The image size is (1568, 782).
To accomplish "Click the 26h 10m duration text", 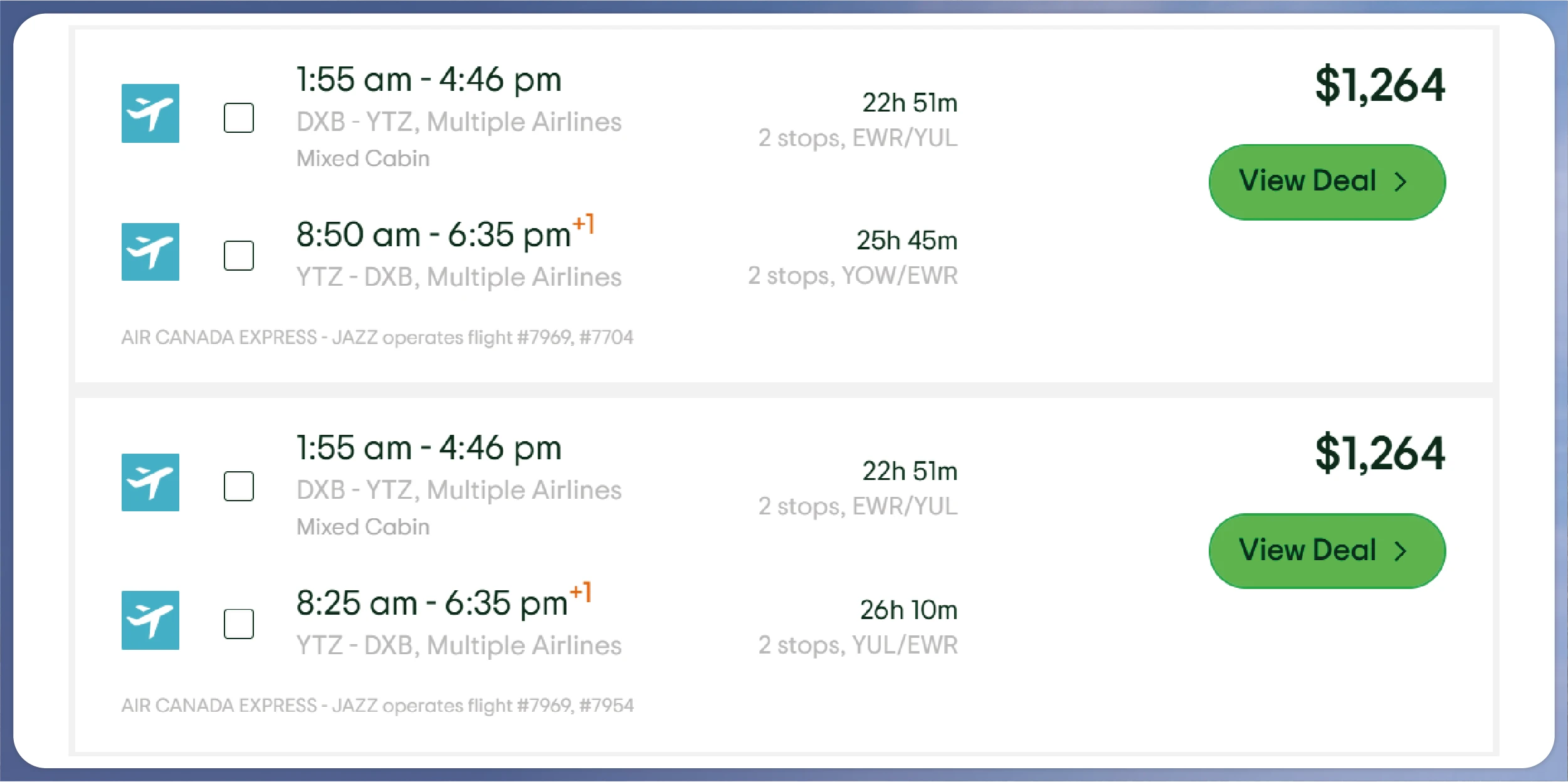I will [908, 610].
